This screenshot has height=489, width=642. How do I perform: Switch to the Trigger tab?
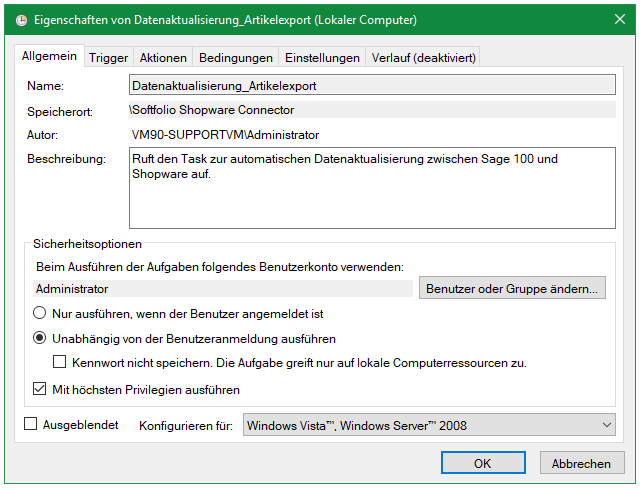[x=108, y=58]
